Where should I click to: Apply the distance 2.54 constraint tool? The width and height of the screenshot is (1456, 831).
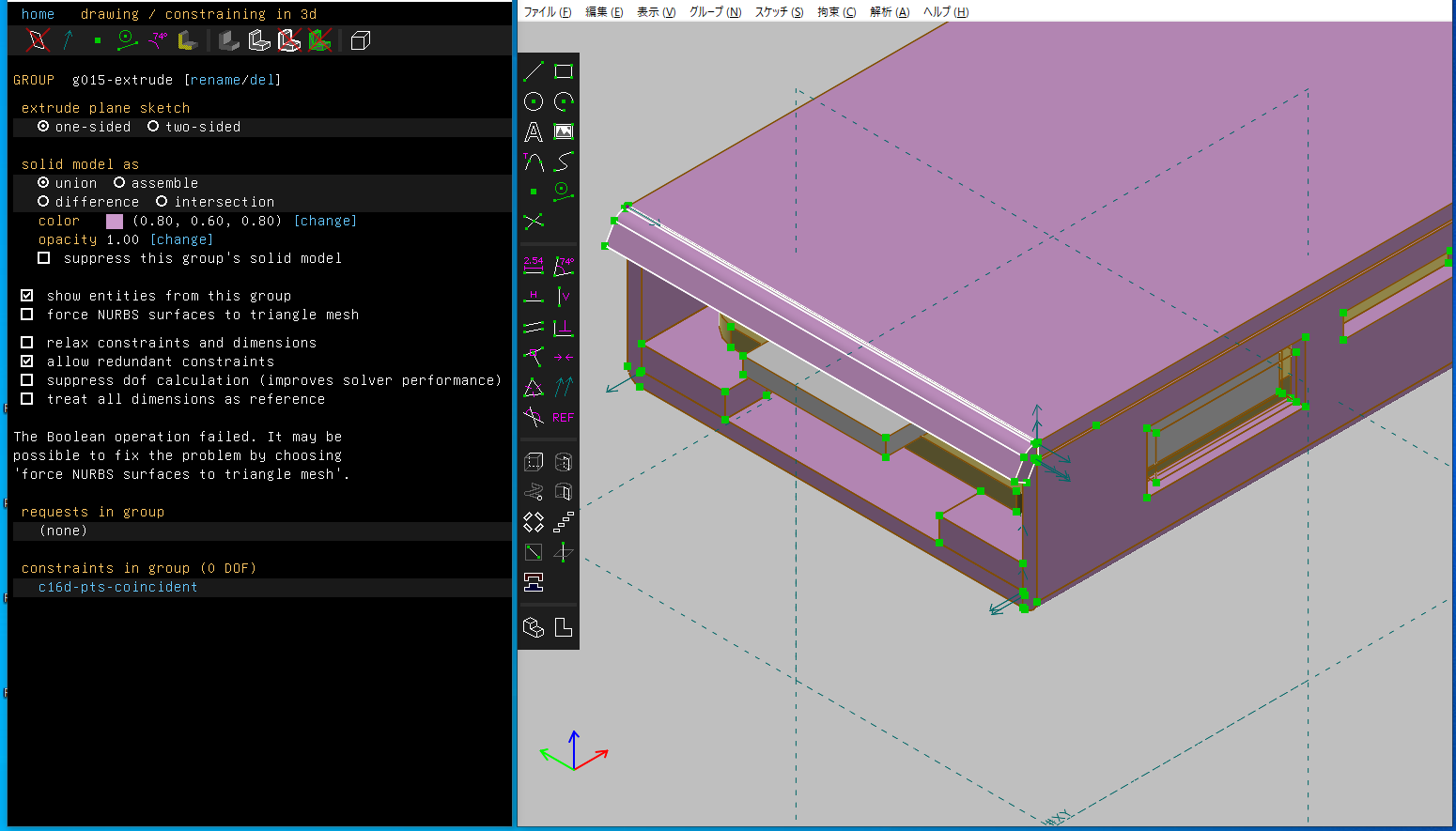pos(534,267)
